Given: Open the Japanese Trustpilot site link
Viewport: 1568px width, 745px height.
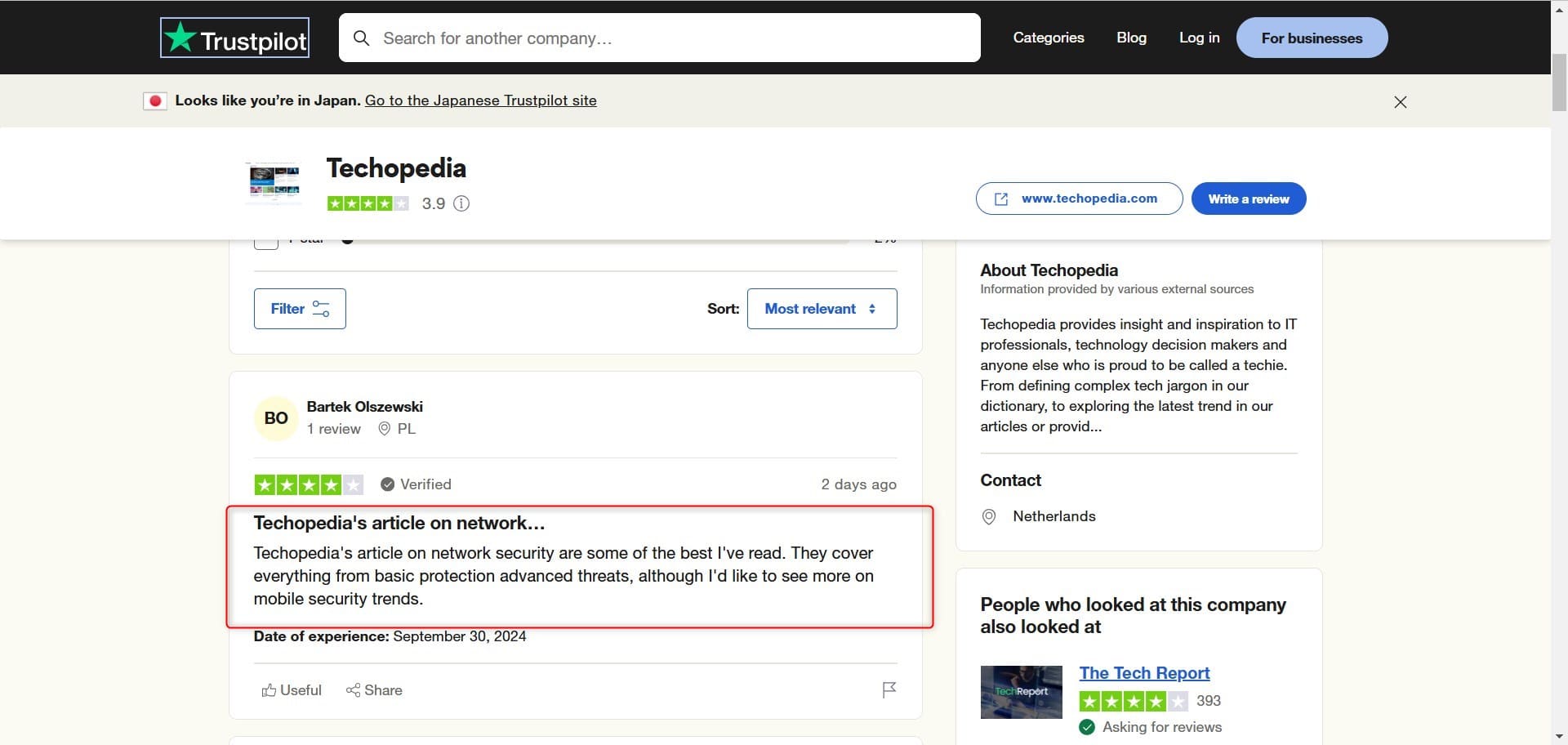Looking at the screenshot, I should tap(480, 100).
